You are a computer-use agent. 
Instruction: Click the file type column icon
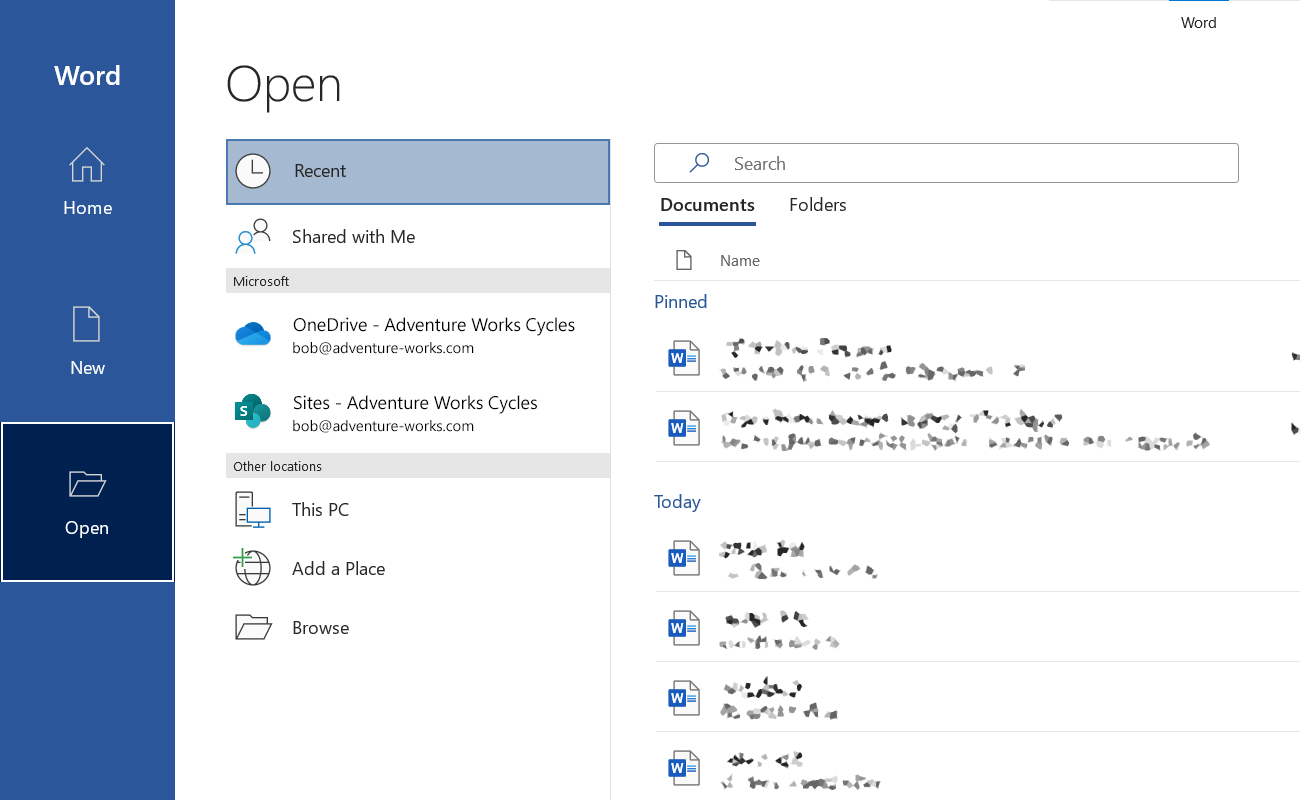[684, 260]
